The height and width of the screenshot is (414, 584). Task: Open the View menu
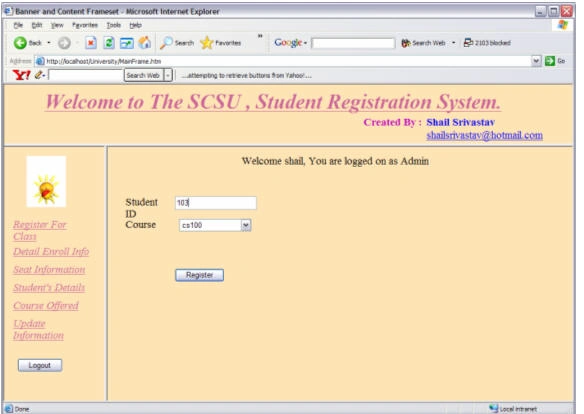tap(57, 25)
